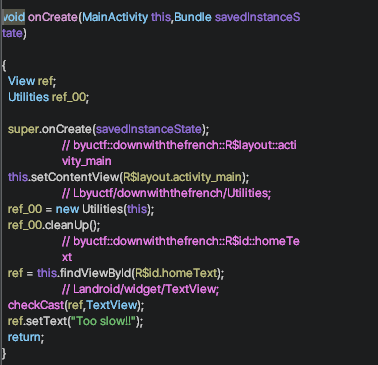Click the highlighted void return type
This screenshot has width=378, height=365.
tap(13, 17)
